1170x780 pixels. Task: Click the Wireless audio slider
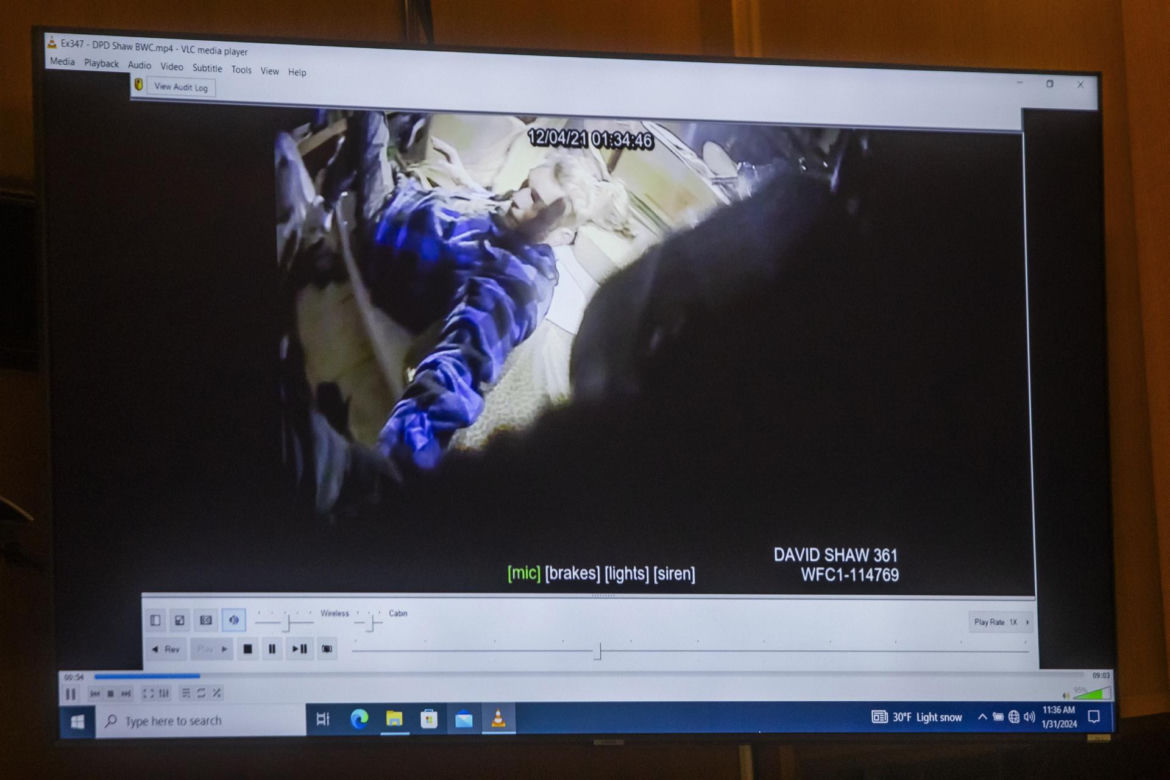(284, 622)
